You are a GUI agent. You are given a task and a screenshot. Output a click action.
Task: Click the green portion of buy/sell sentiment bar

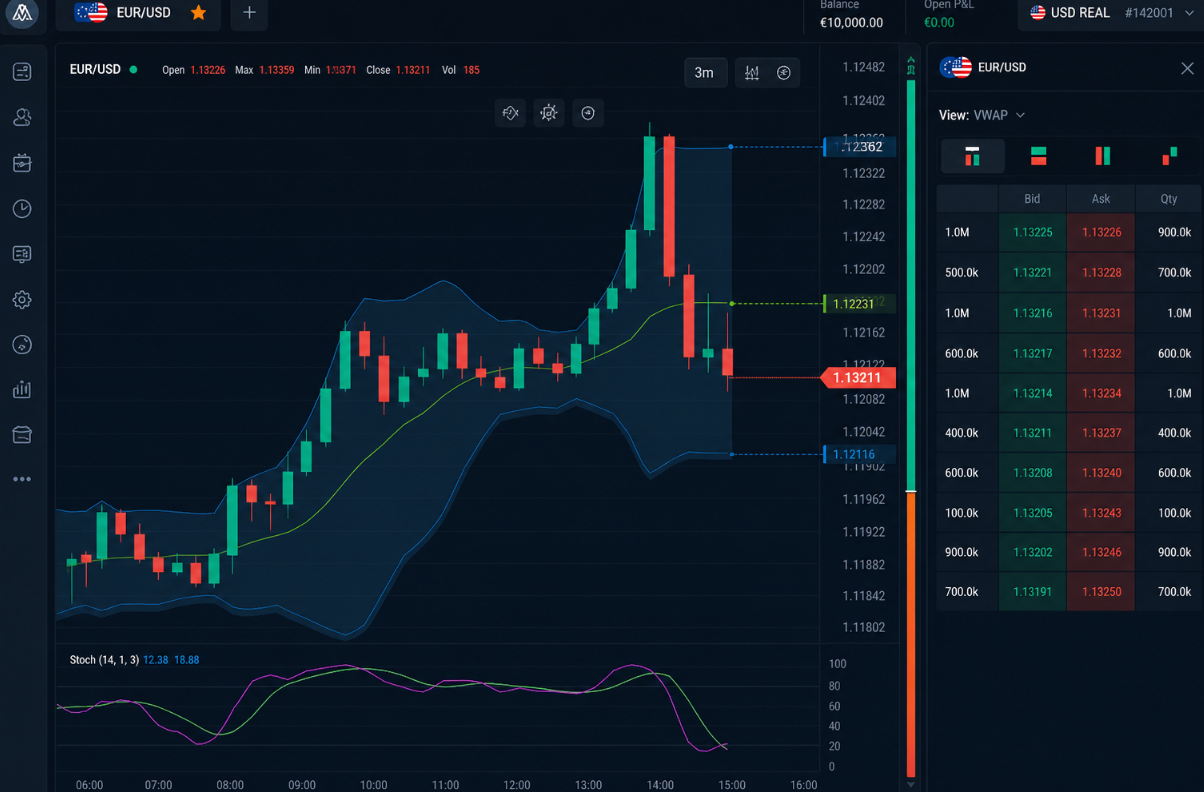[x=911, y=285]
